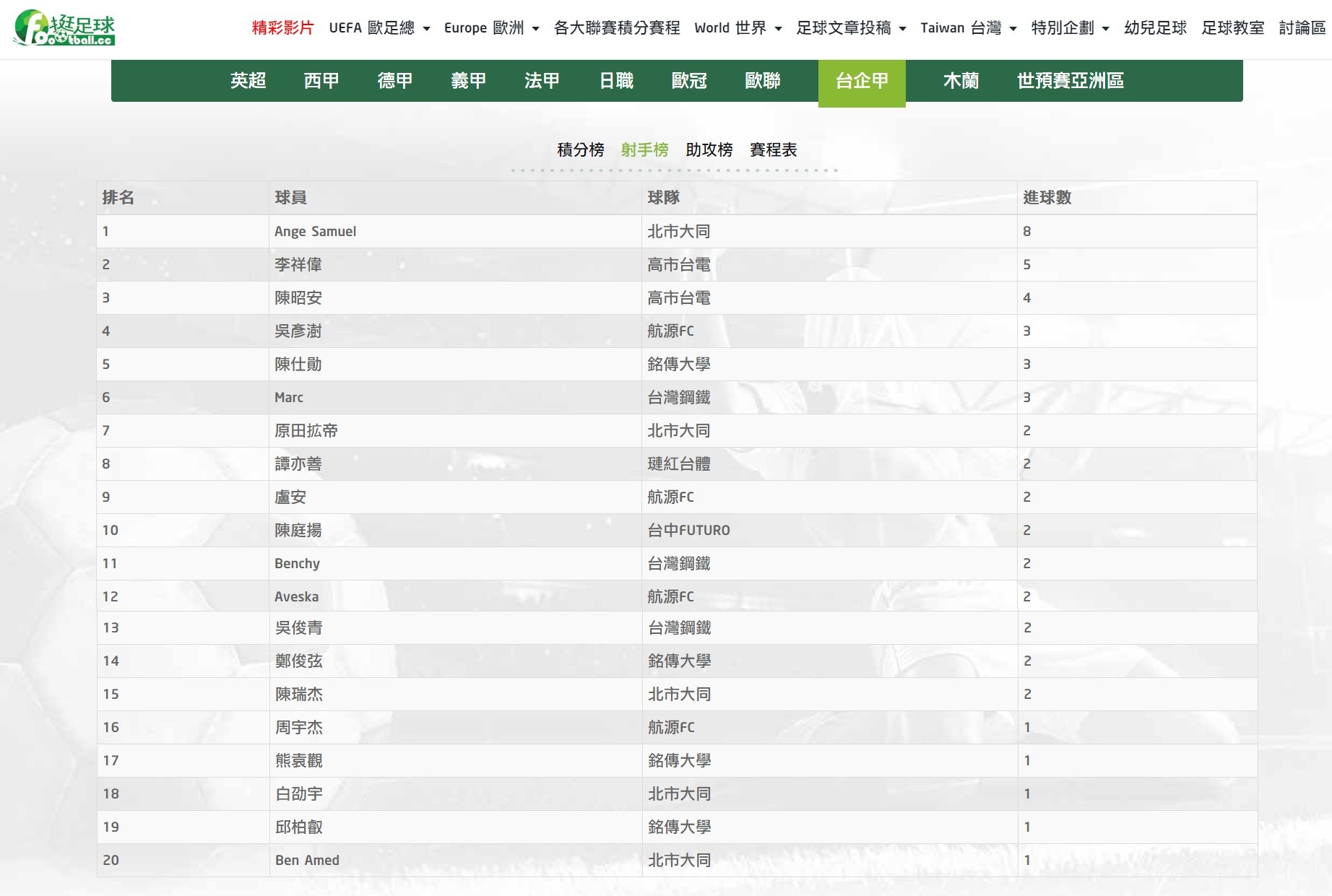The image size is (1332, 896).
Task: Select player 陳瑞杰 in the table
Action: pyautogui.click(x=299, y=695)
